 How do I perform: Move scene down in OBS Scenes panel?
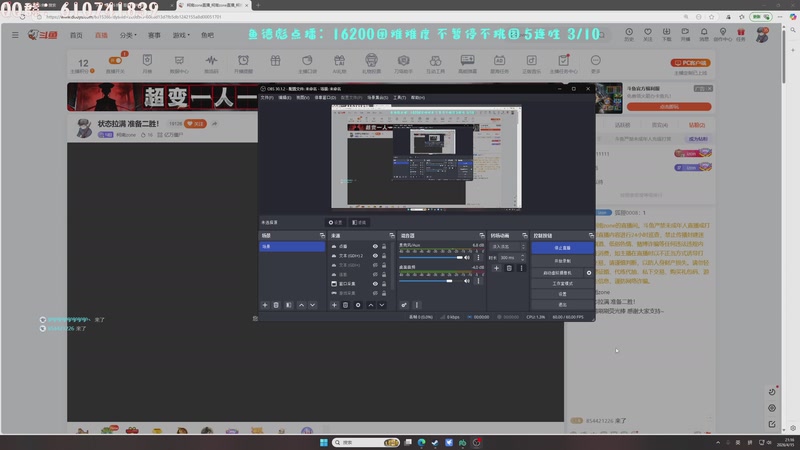pyautogui.click(x=313, y=305)
